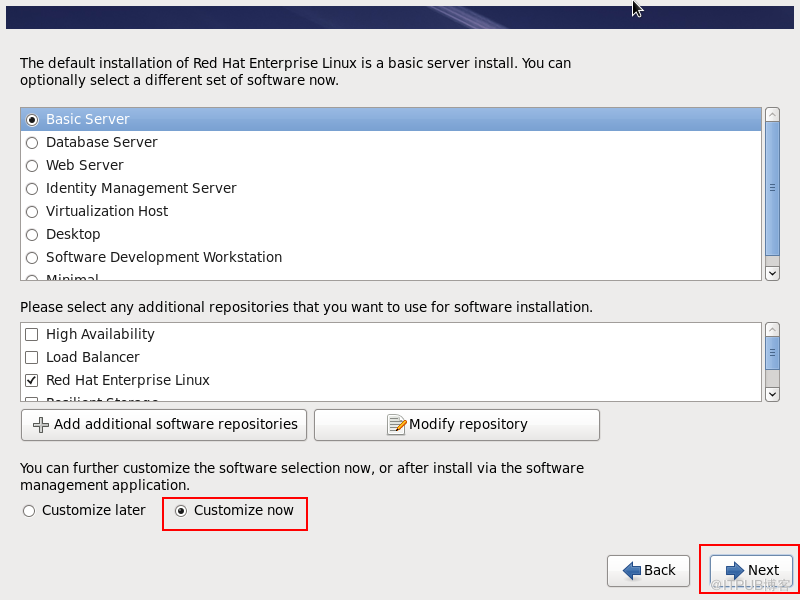Select the Basic Server list row
The image size is (800, 600).
pos(390,120)
